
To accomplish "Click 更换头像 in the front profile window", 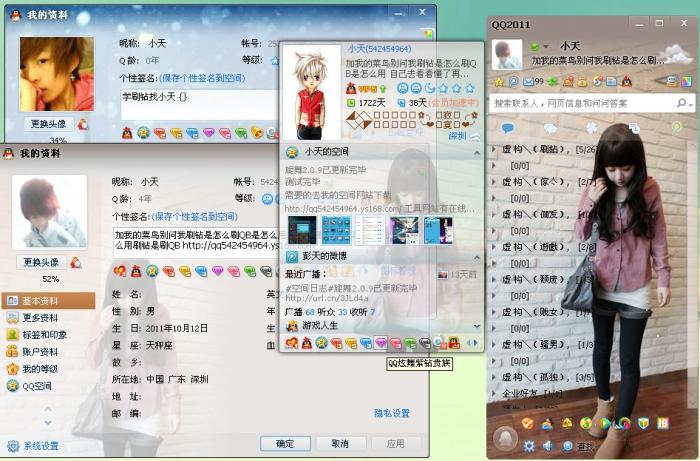I will pyautogui.click(x=41, y=262).
